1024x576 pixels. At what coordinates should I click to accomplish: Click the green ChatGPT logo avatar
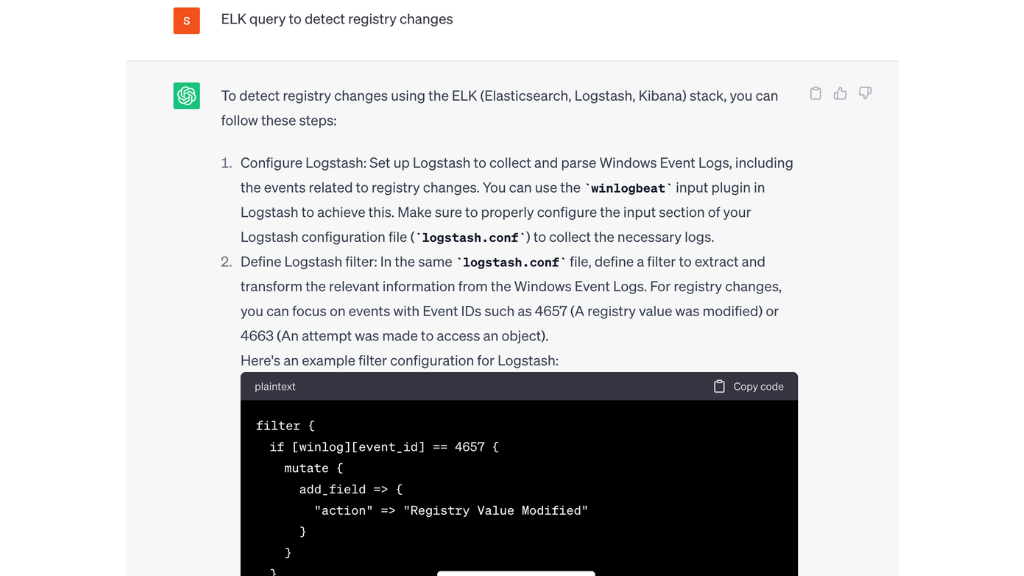click(x=186, y=95)
